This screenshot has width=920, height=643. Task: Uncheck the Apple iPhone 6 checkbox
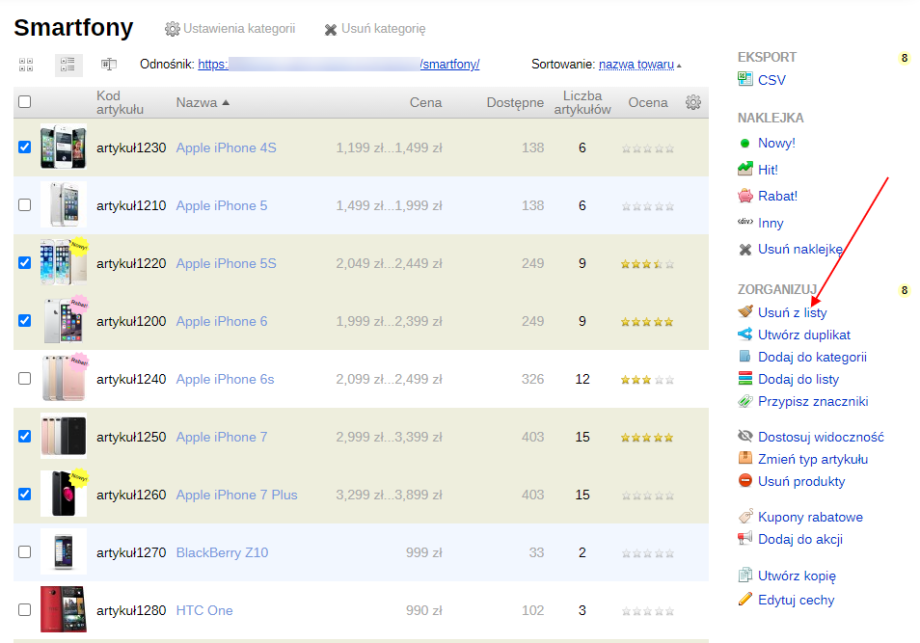click(25, 320)
